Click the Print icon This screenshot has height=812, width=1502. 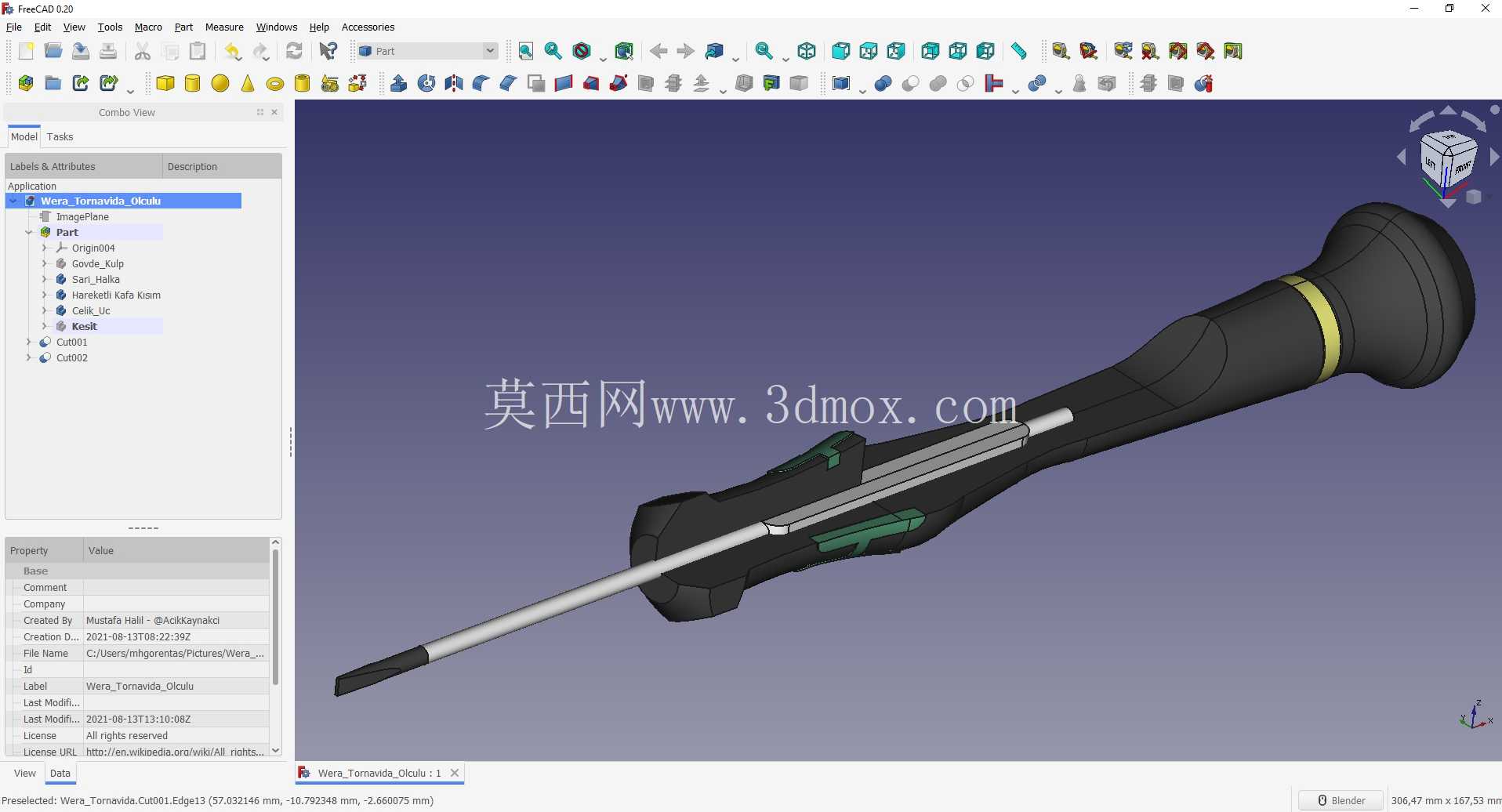[108, 52]
